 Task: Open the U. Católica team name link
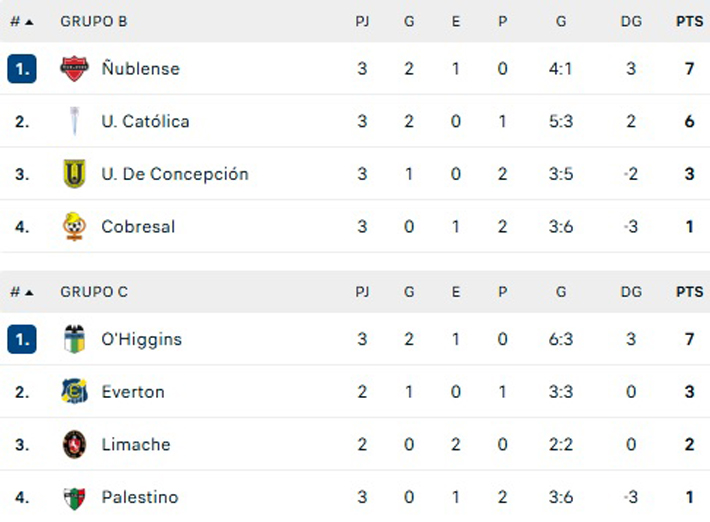pos(145,122)
